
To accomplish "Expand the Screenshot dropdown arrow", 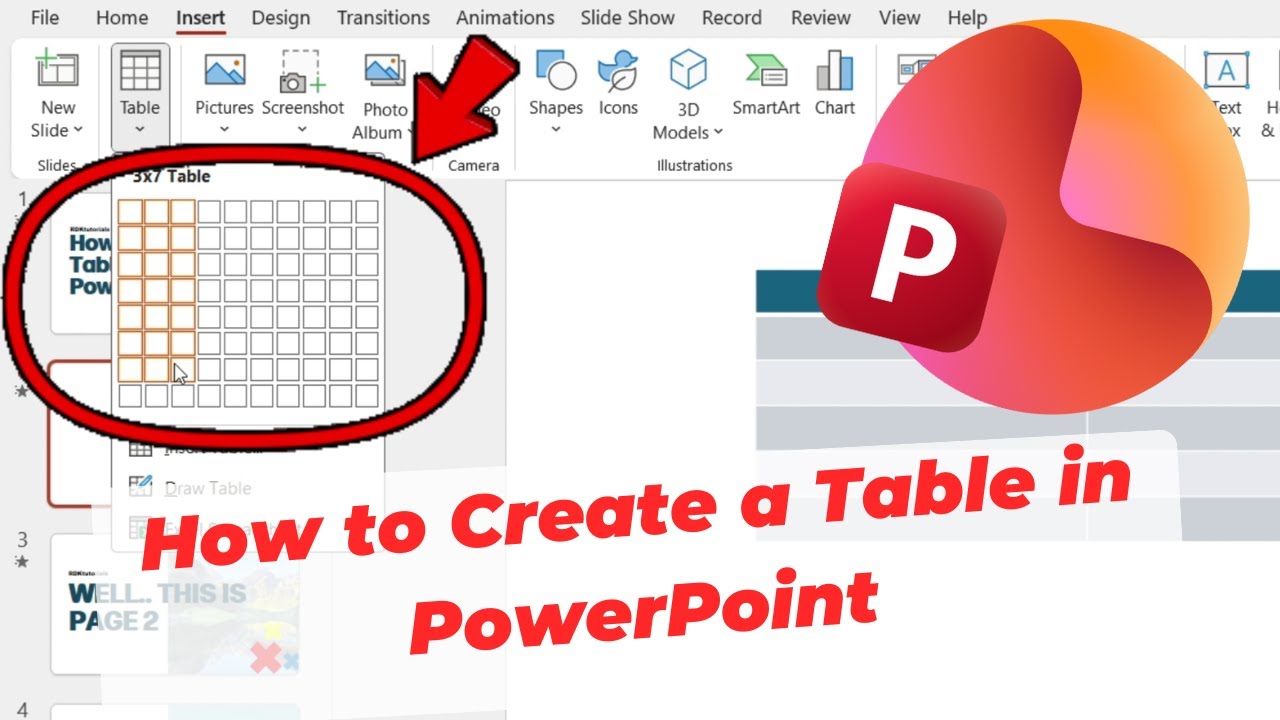I will (302, 129).
